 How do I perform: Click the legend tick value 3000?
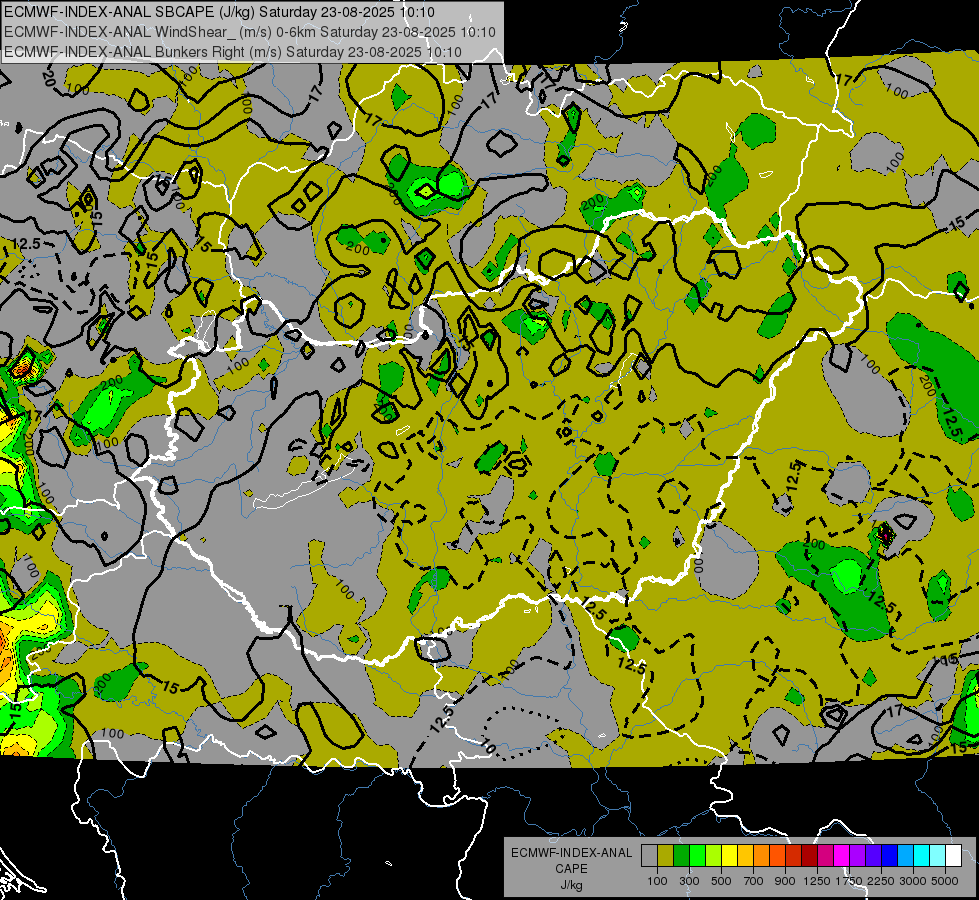[913, 881]
